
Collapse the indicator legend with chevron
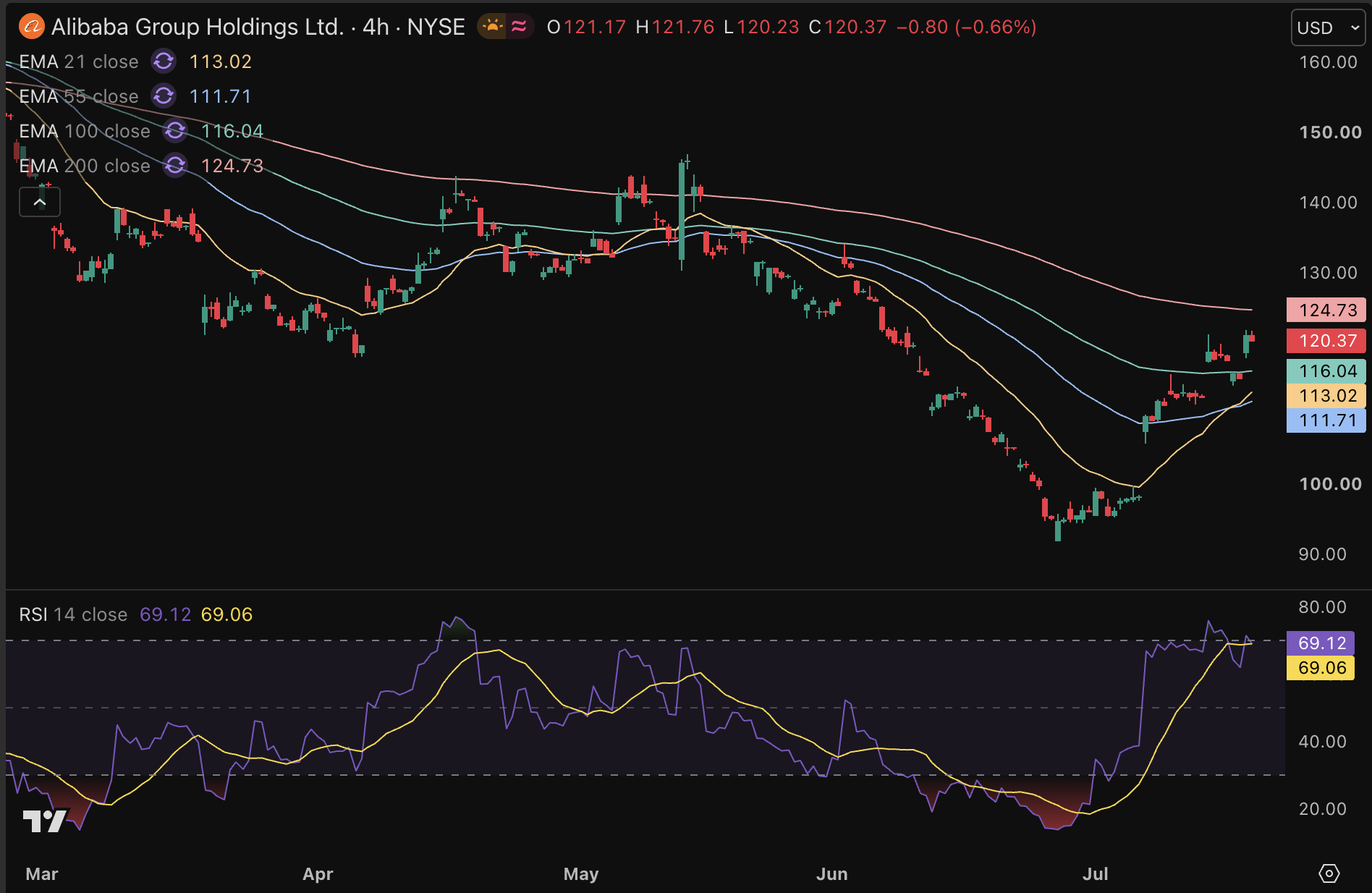(40, 203)
